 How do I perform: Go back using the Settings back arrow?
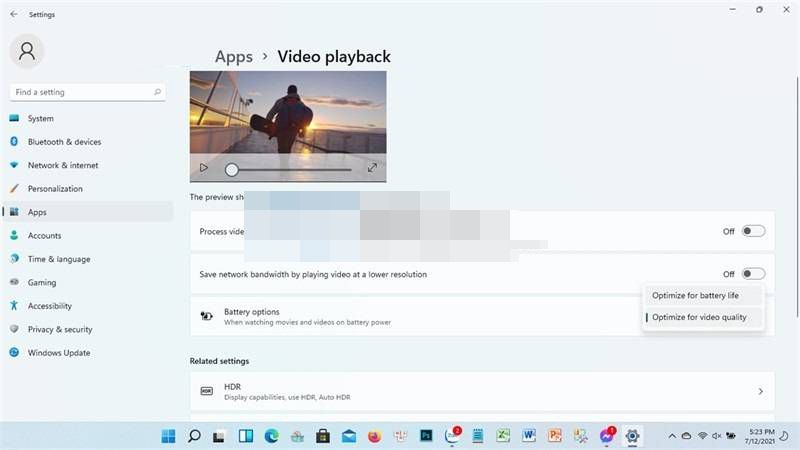pos(13,15)
